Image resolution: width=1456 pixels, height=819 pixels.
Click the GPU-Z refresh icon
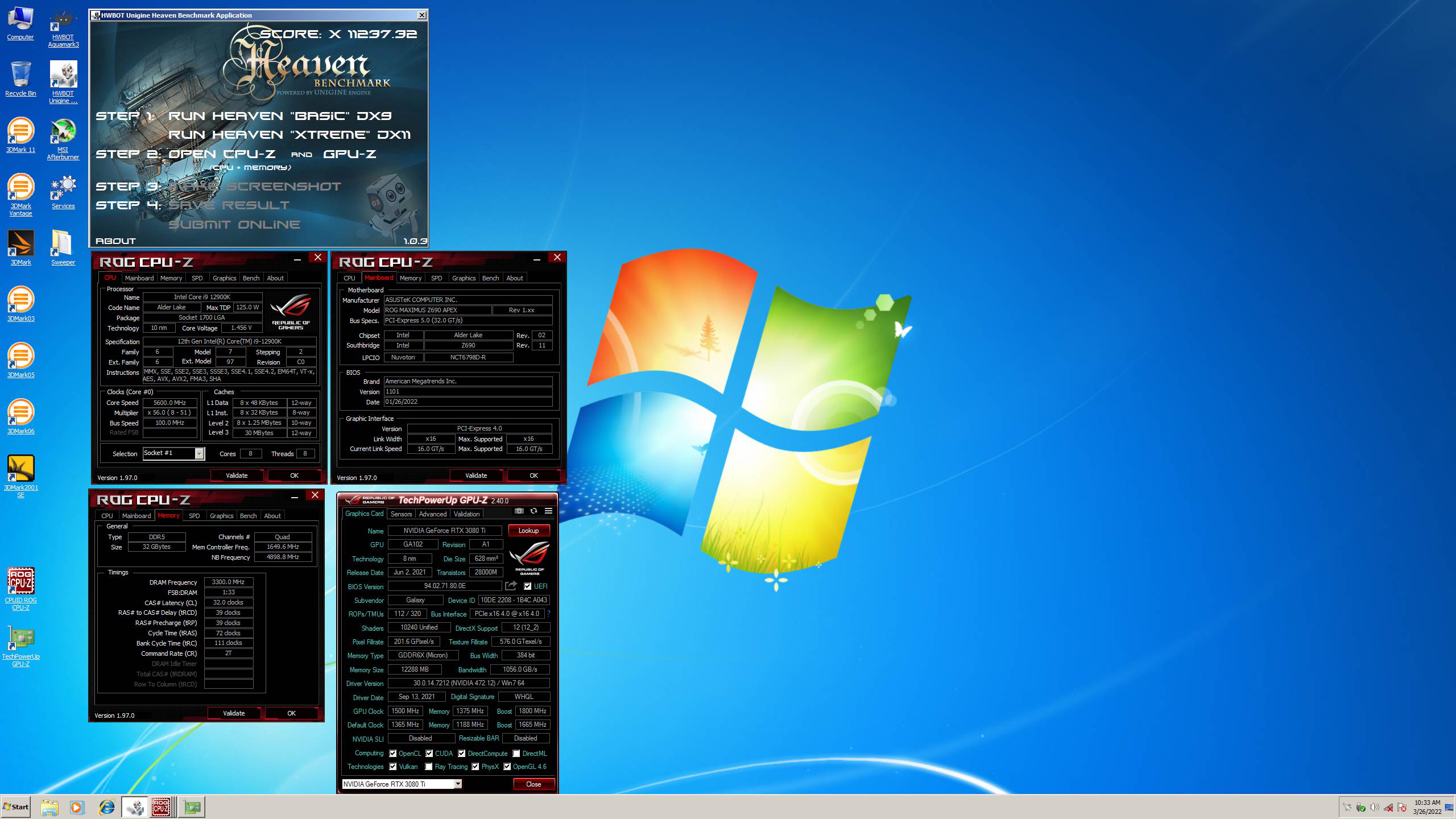click(x=533, y=511)
